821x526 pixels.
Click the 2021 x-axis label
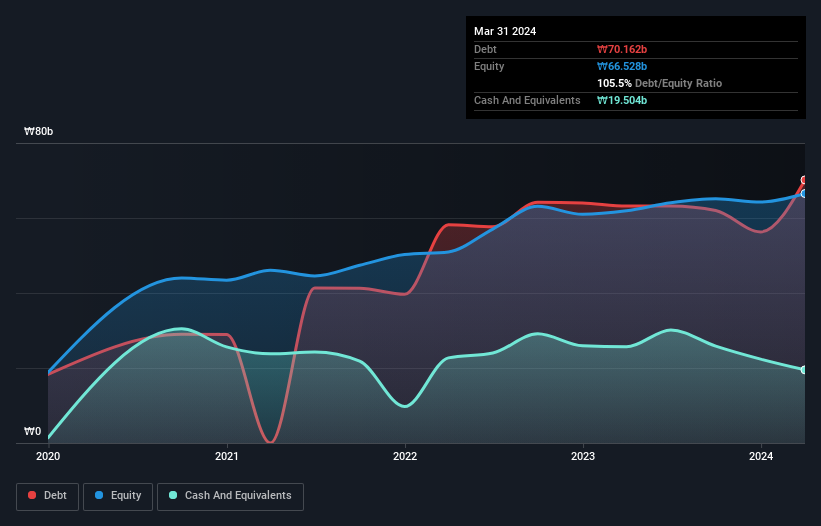(227, 456)
